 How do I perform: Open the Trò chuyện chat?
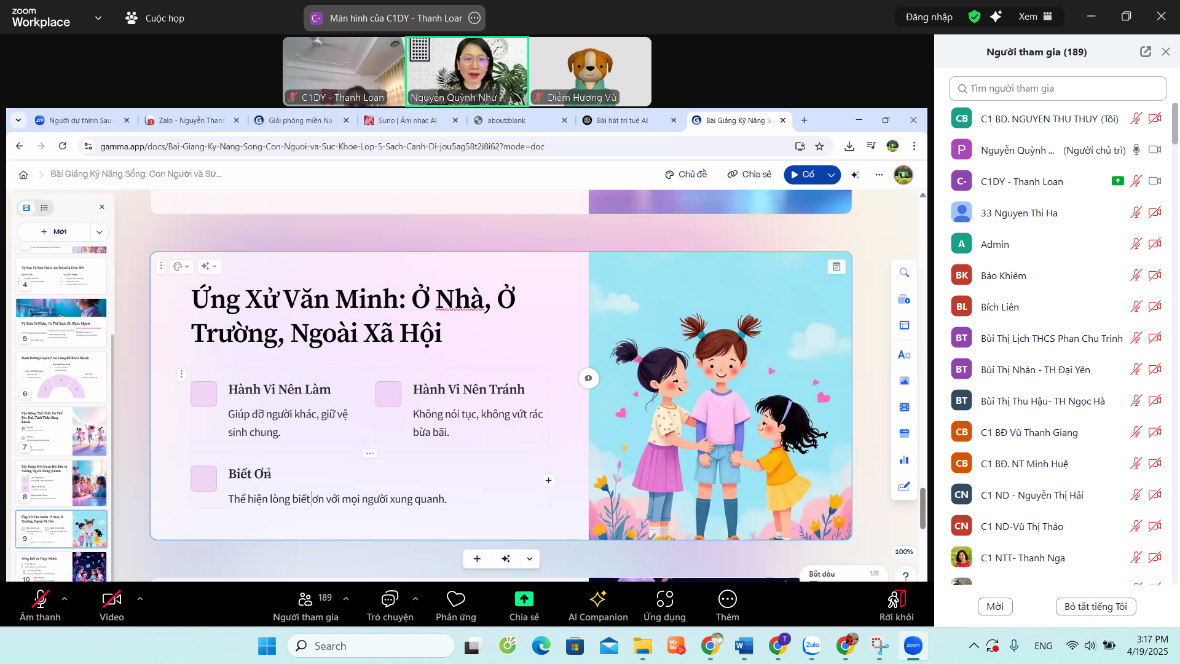coord(390,605)
